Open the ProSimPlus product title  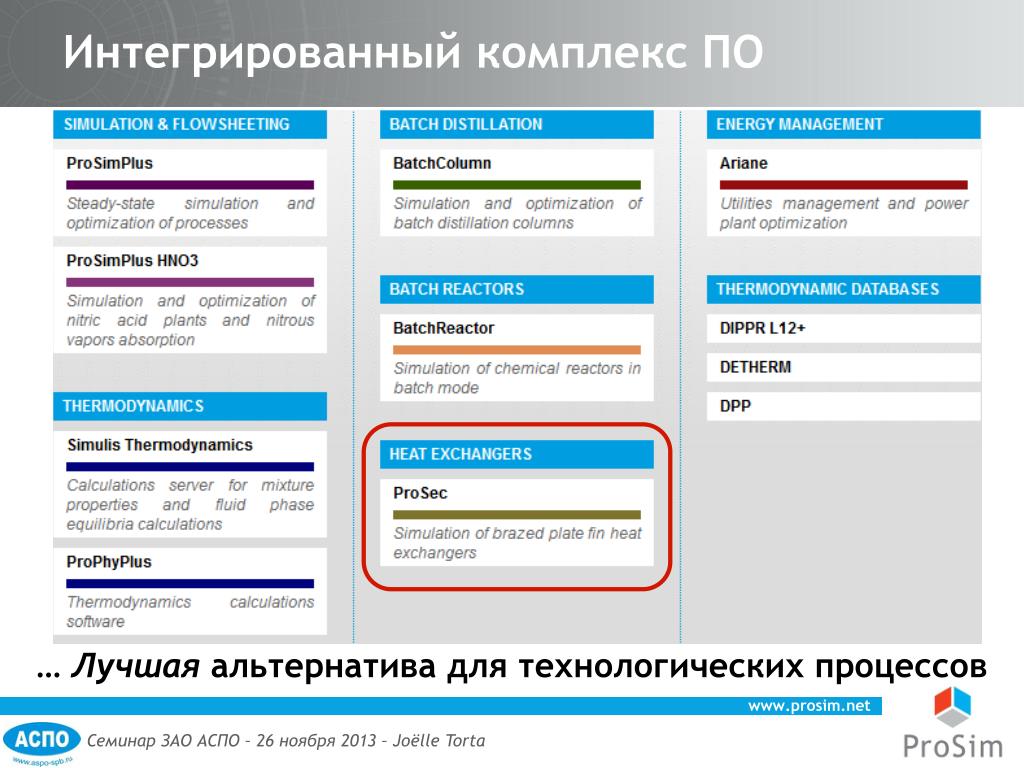pos(110,163)
